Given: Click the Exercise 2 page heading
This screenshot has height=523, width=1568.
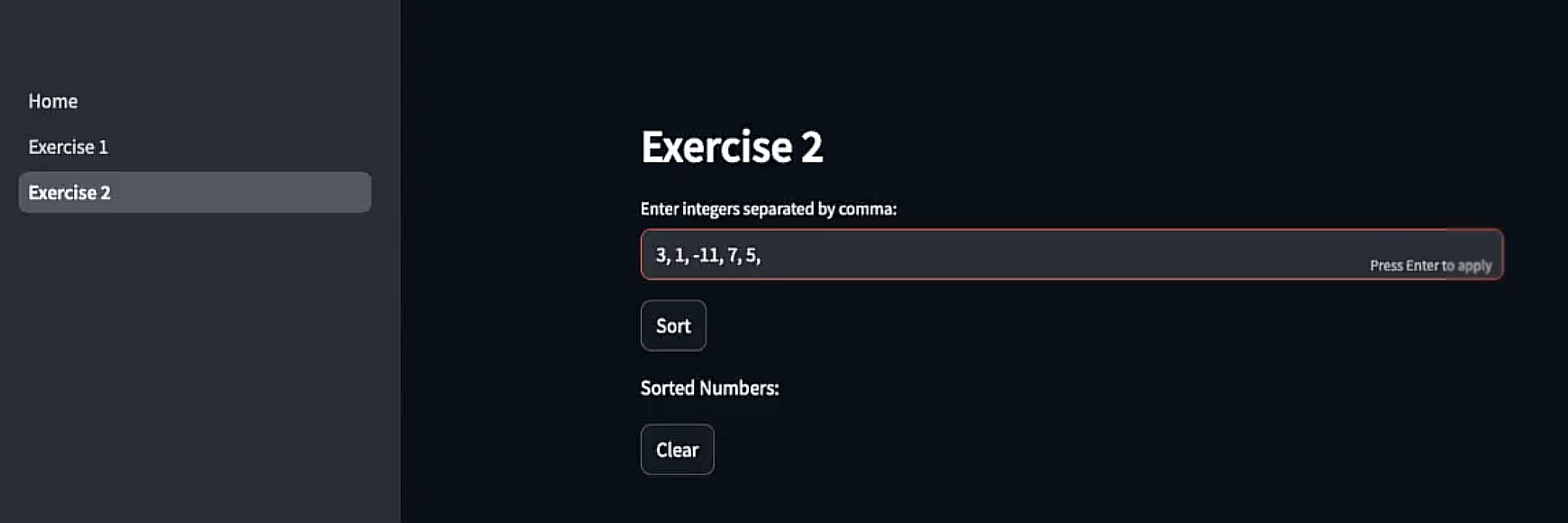Looking at the screenshot, I should point(732,146).
